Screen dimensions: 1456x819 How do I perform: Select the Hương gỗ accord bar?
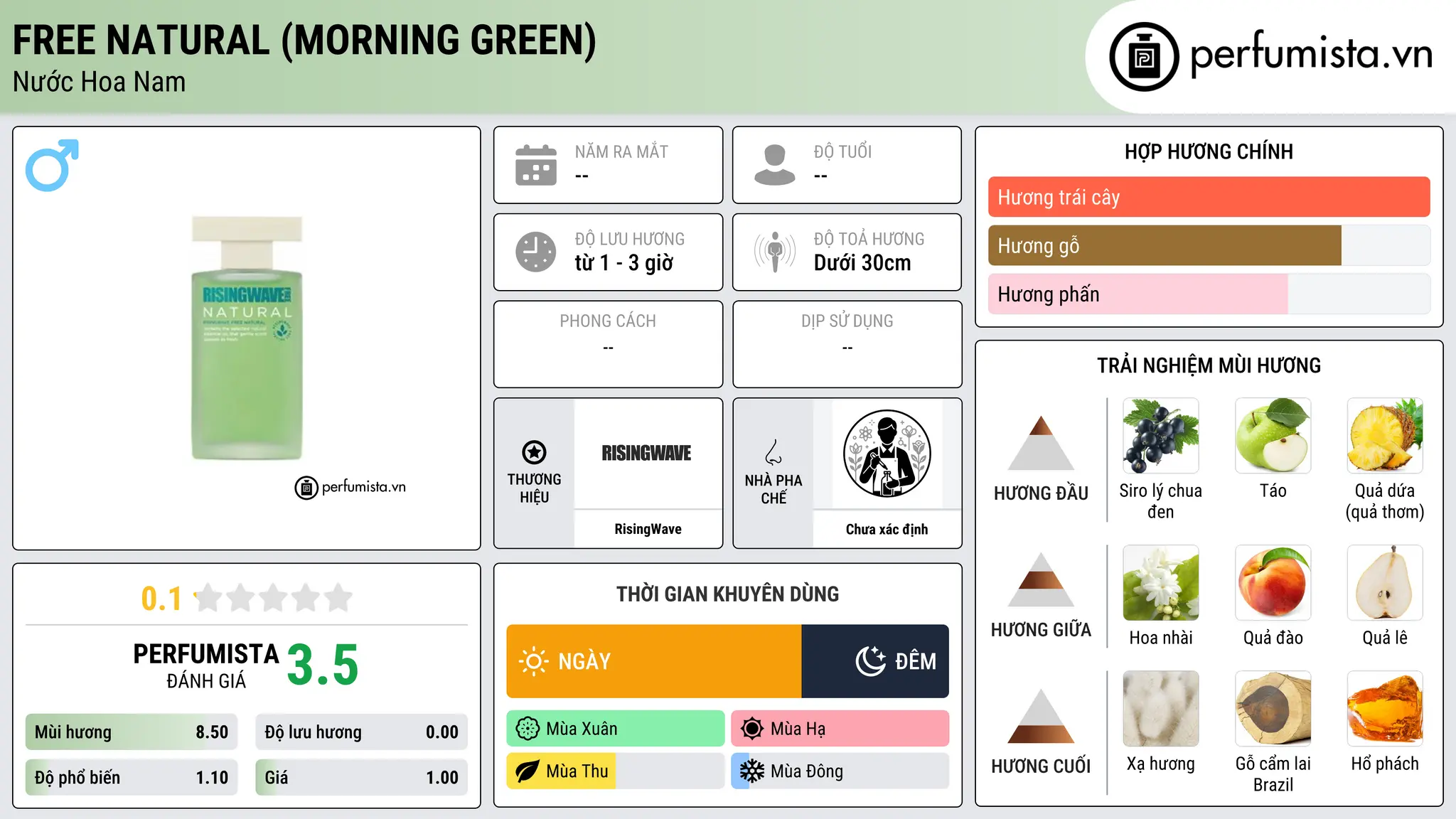point(1209,245)
